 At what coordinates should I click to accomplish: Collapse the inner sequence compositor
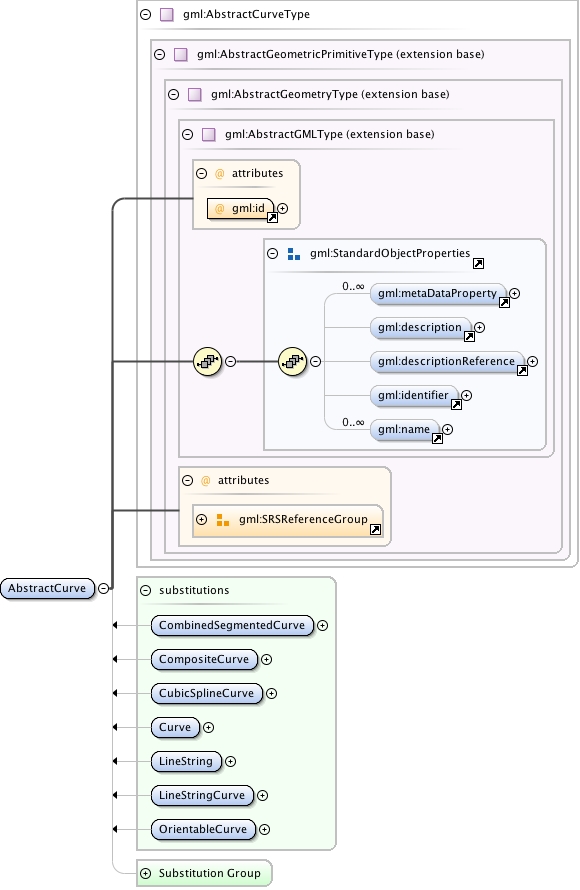click(x=316, y=362)
